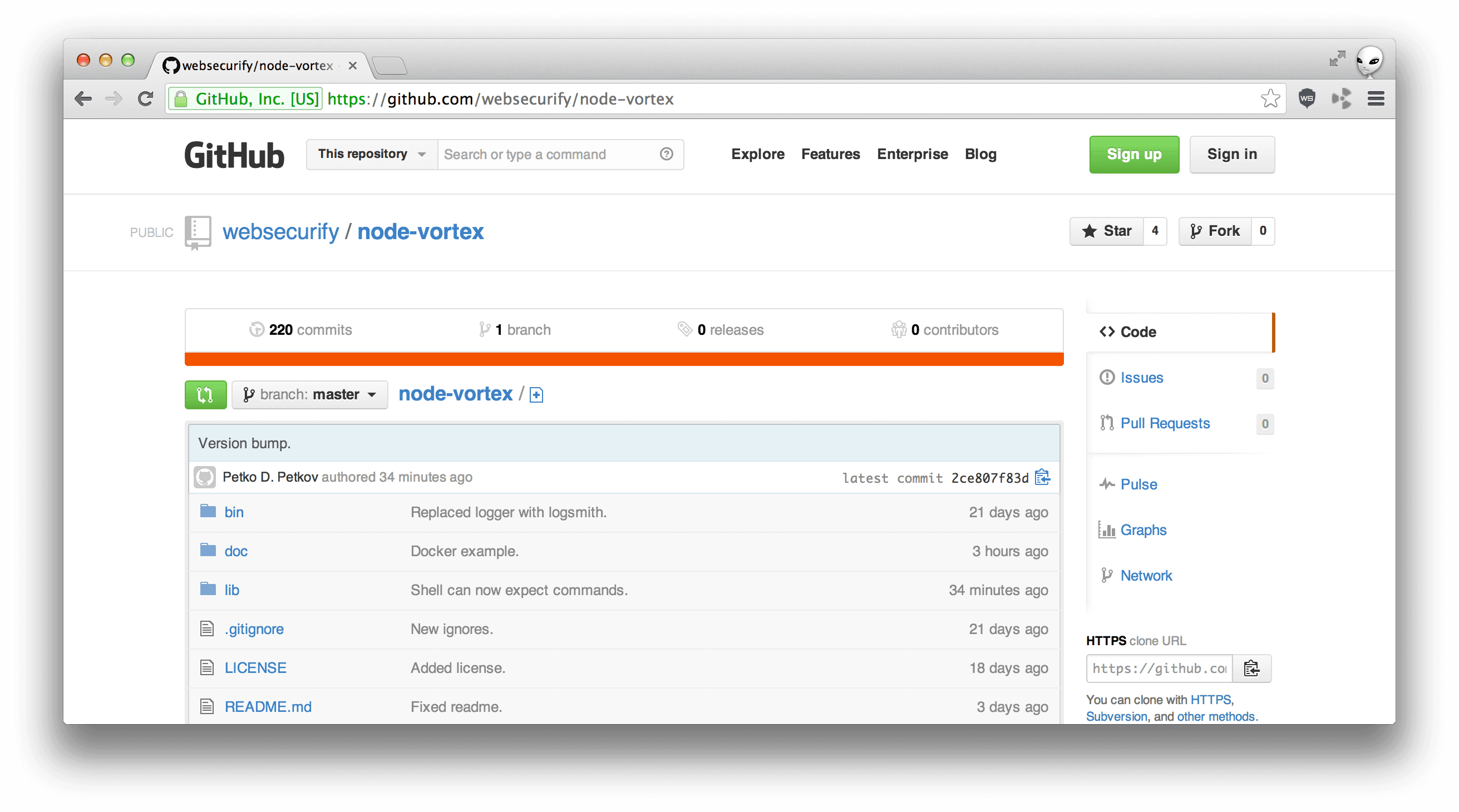Image resolution: width=1459 pixels, height=812 pixels.
Task: Click the .gitignore file icon
Action: point(207,628)
